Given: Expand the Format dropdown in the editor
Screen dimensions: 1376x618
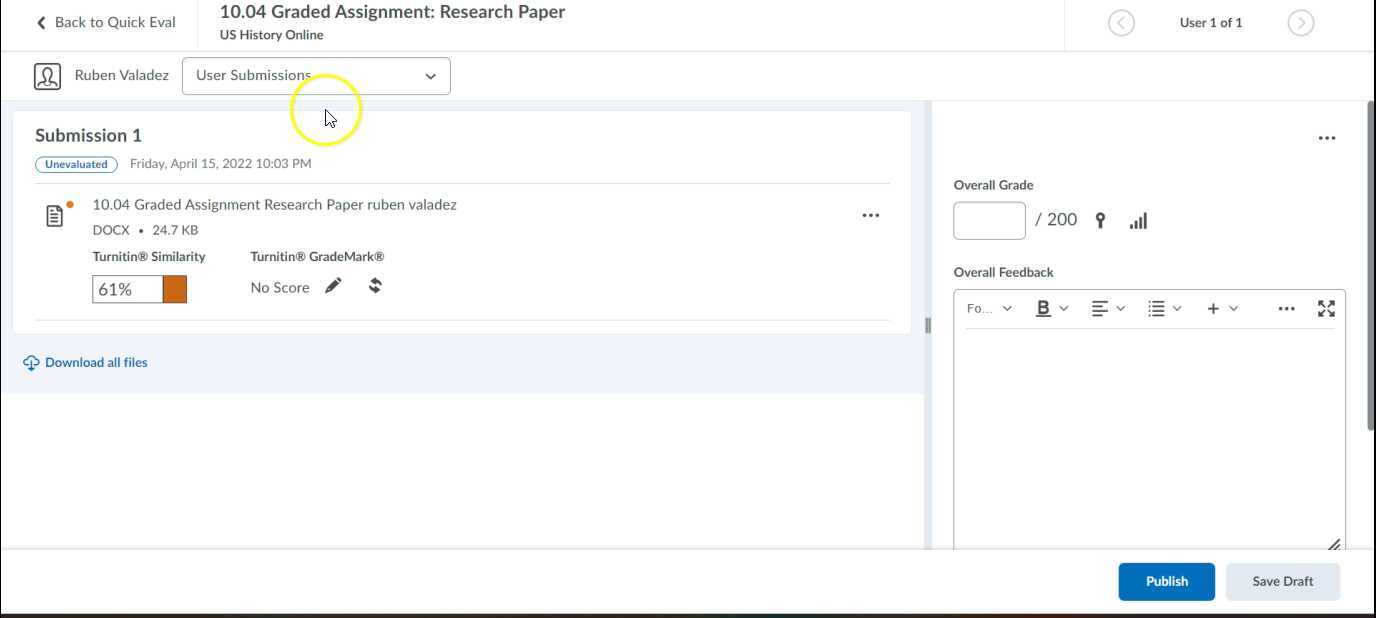Looking at the screenshot, I should point(989,309).
